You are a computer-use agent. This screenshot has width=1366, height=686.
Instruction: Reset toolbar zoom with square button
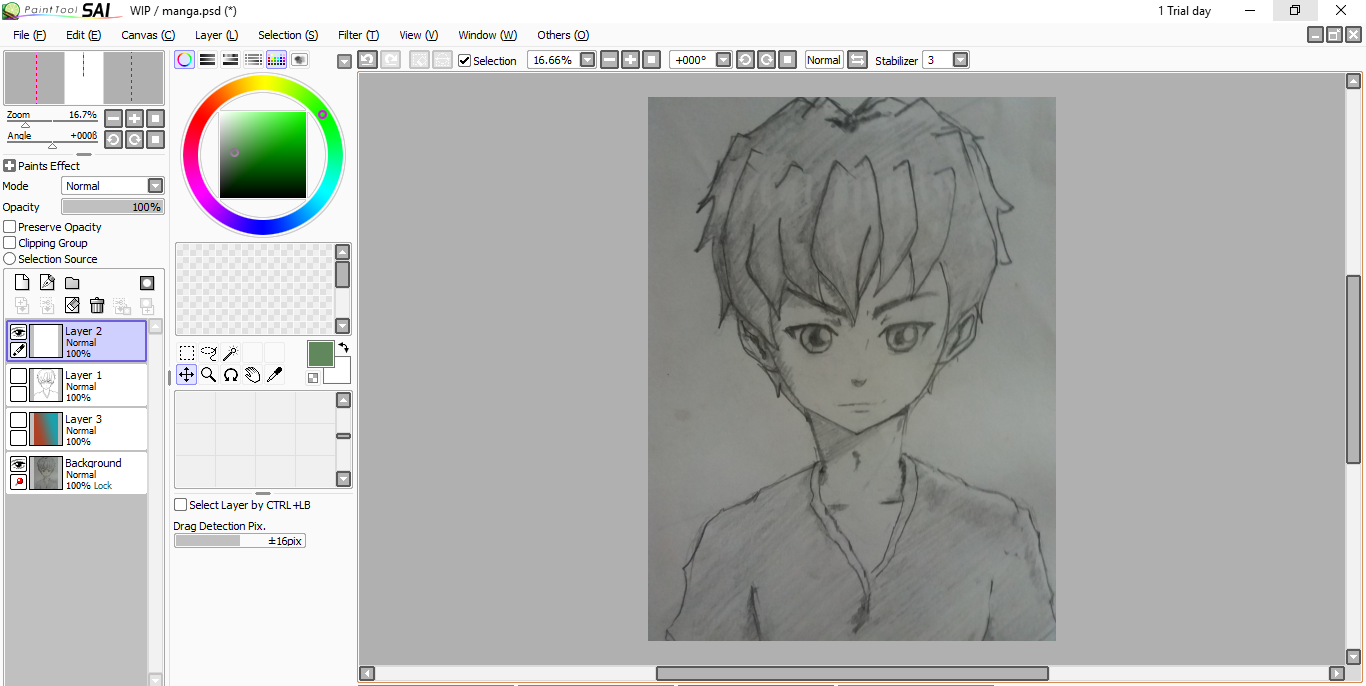651,60
